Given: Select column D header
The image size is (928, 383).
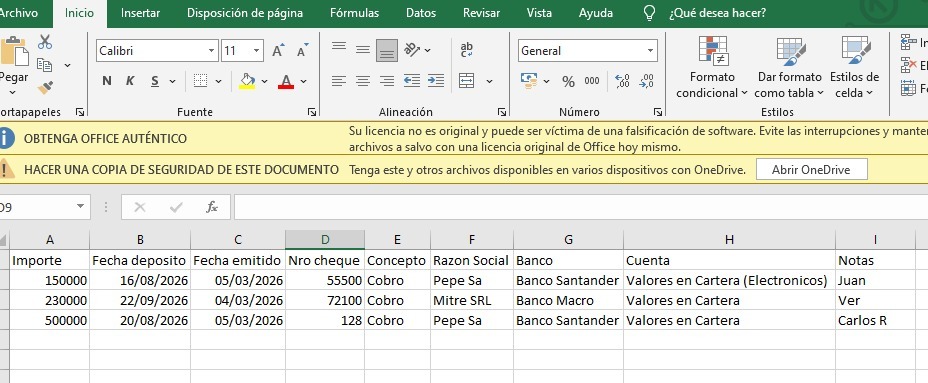Looking at the screenshot, I should (x=325, y=240).
